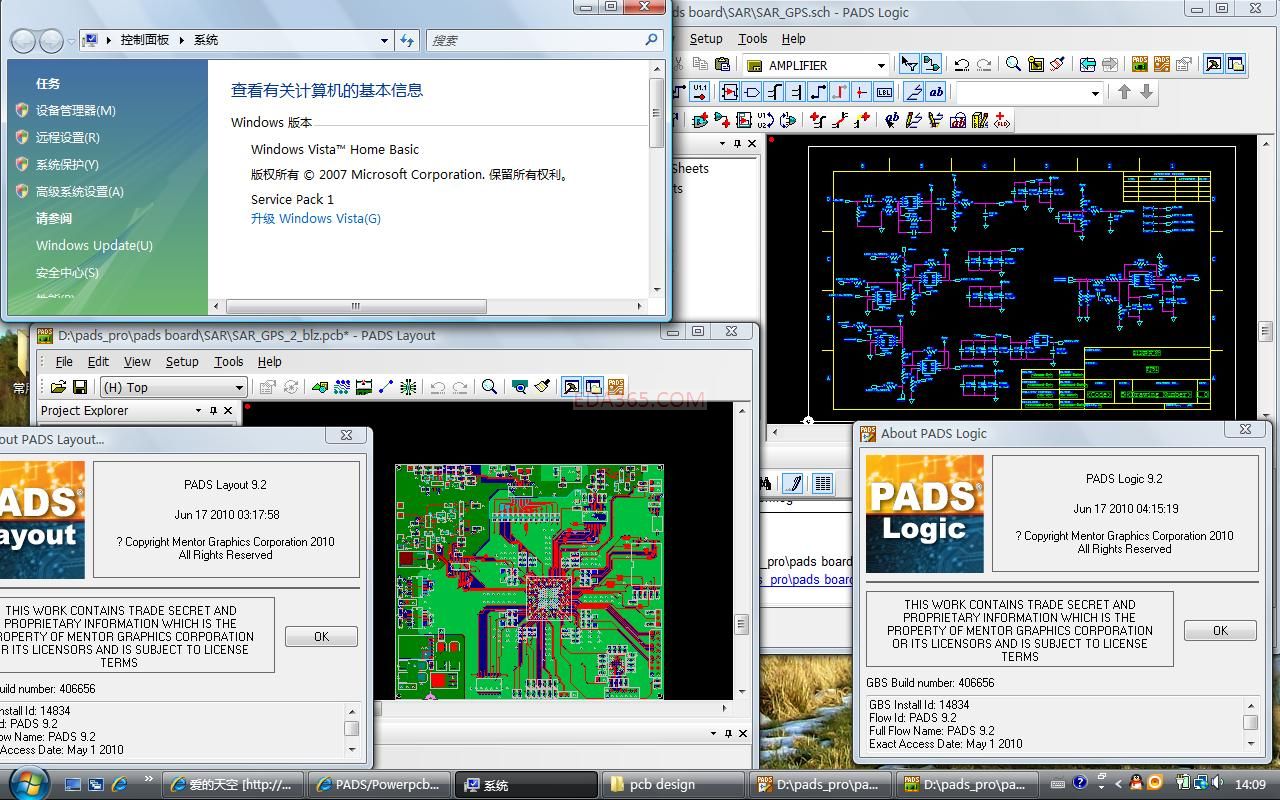
Task: Click the PADS Router link icon in Logic
Action: pyautogui.click(x=1162, y=64)
